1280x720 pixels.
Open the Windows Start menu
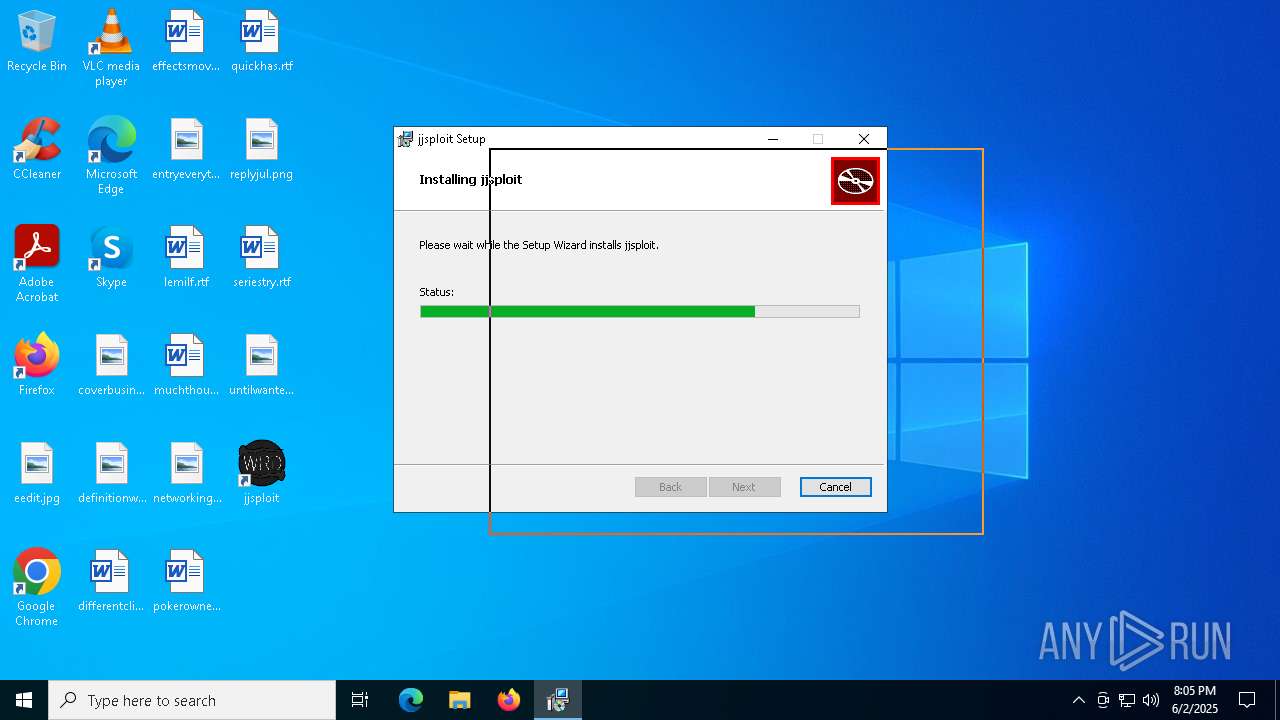click(x=24, y=700)
